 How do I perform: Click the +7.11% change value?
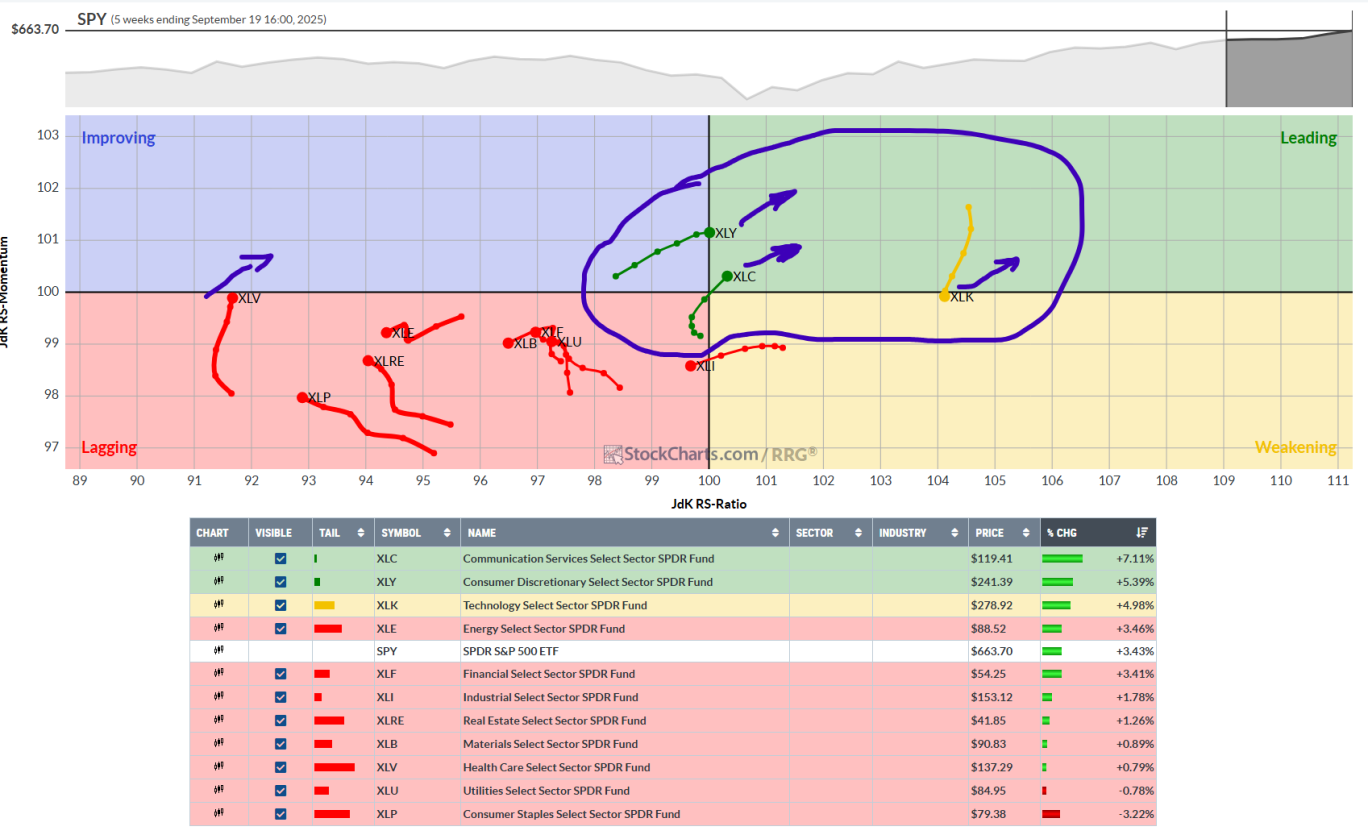[x=1135, y=558]
